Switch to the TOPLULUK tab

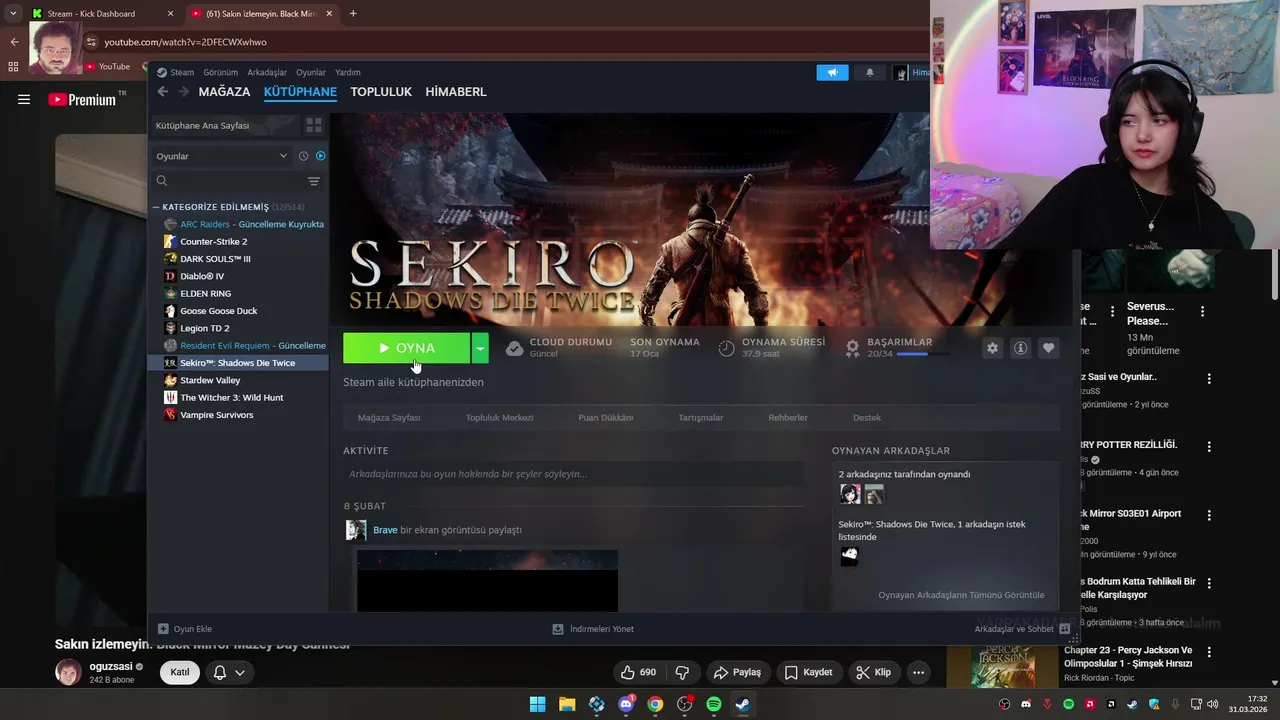[381, 91]
